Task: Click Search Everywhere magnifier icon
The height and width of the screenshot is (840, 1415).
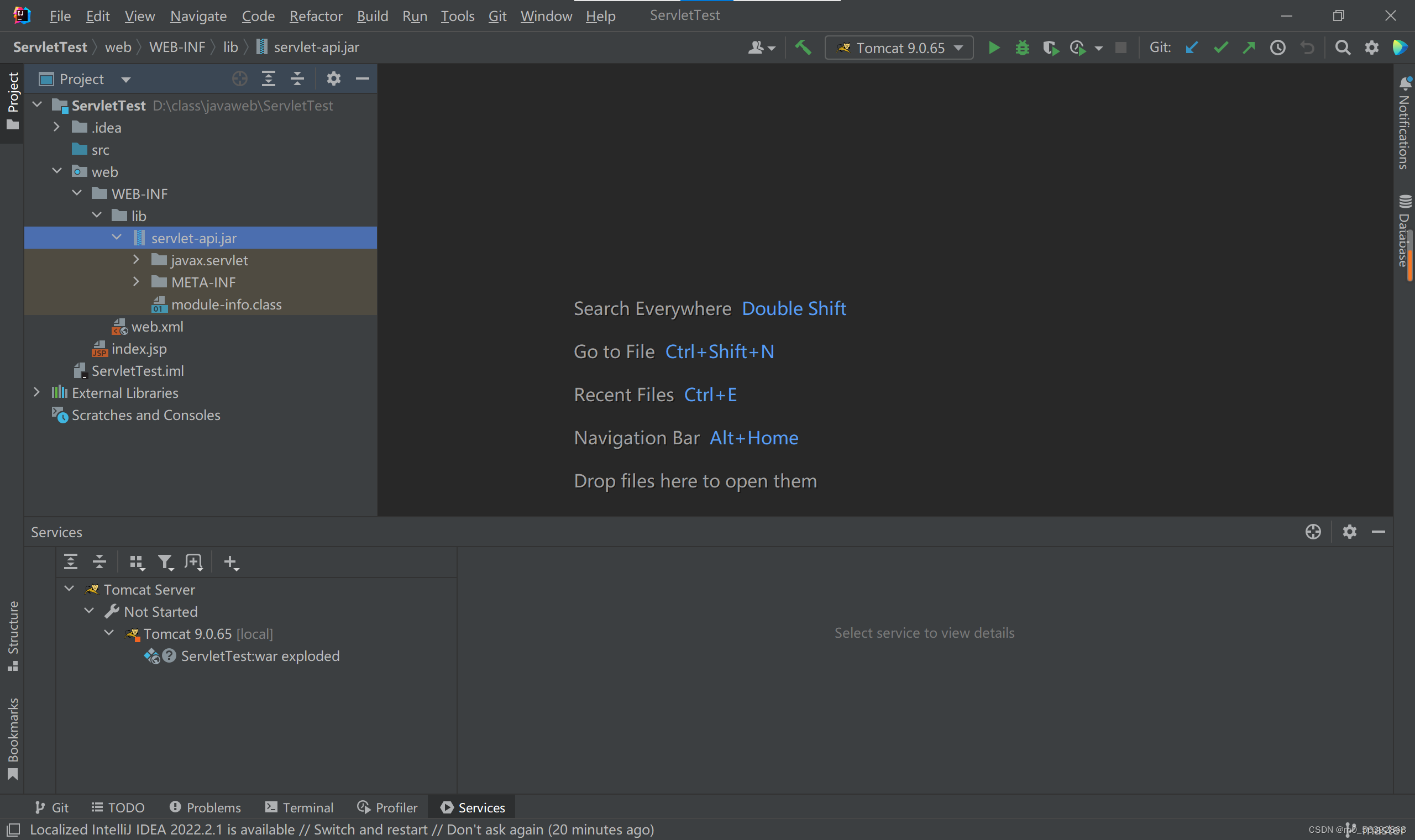Action: (1342, 48)
